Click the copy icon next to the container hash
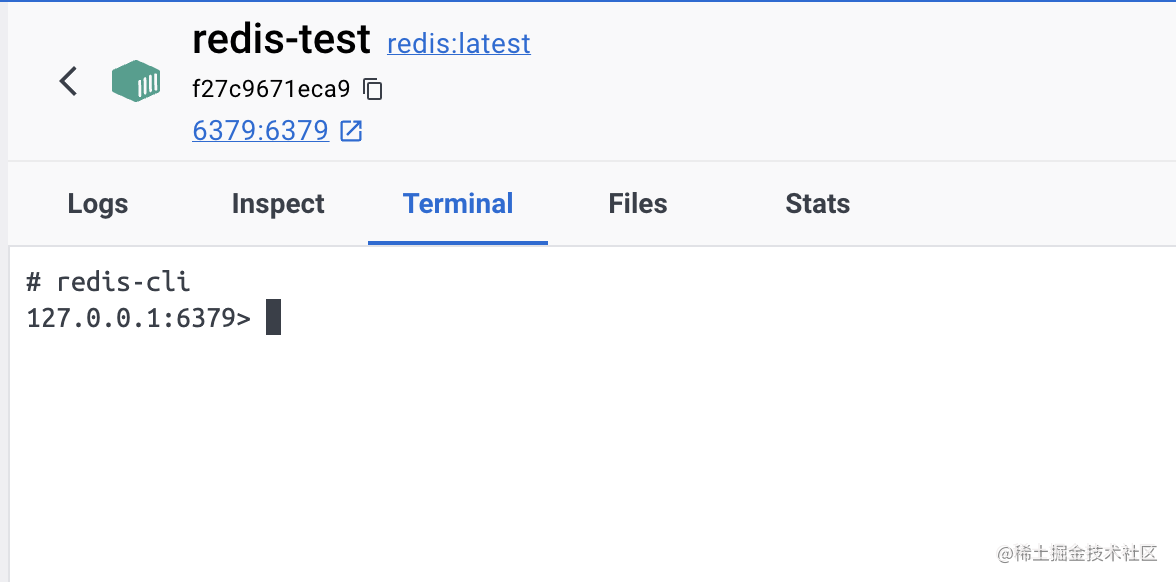The image size is (1176, 582). 374,89
